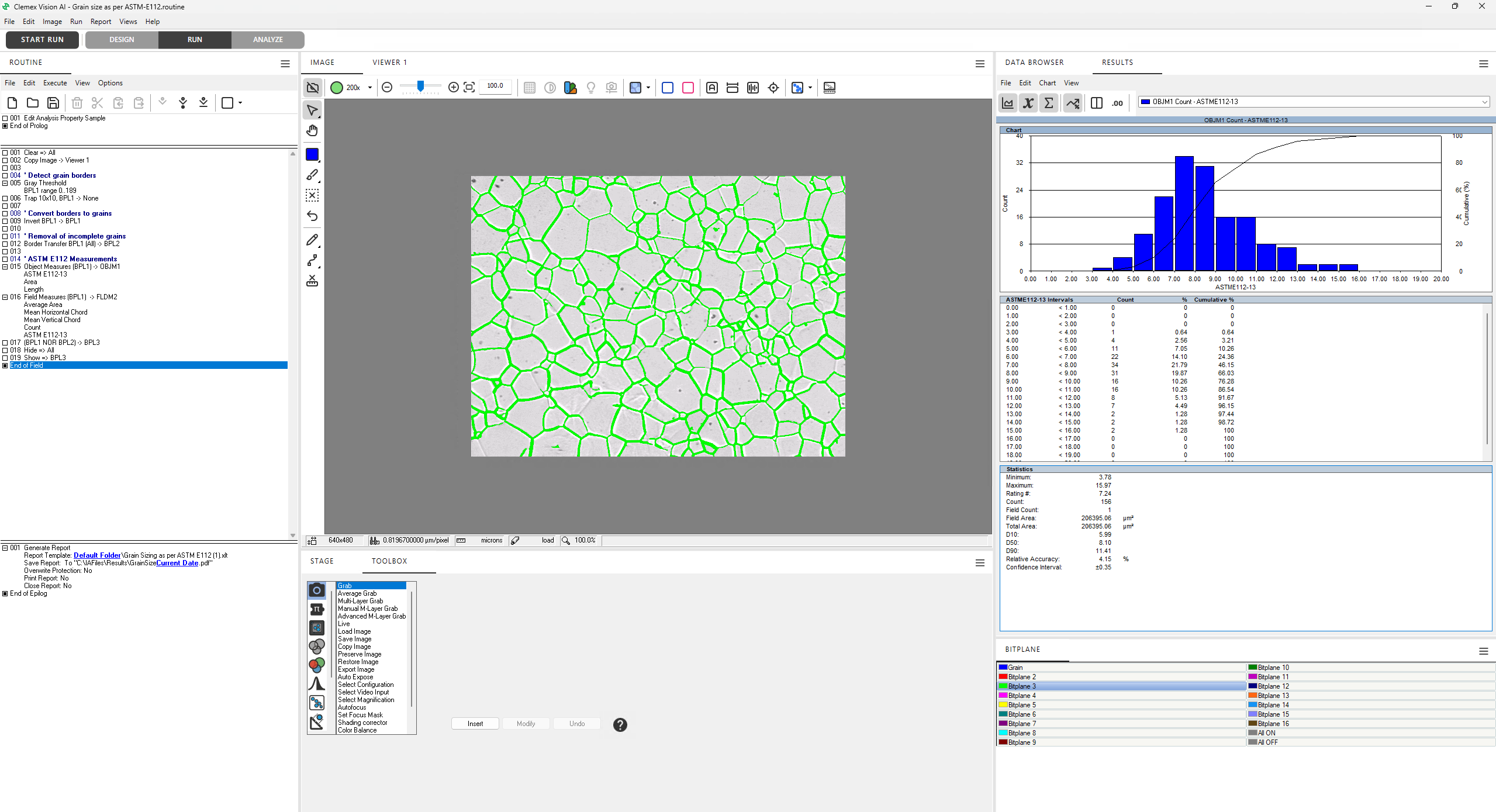Switch to the DATA BROWSER tab

1034,63
